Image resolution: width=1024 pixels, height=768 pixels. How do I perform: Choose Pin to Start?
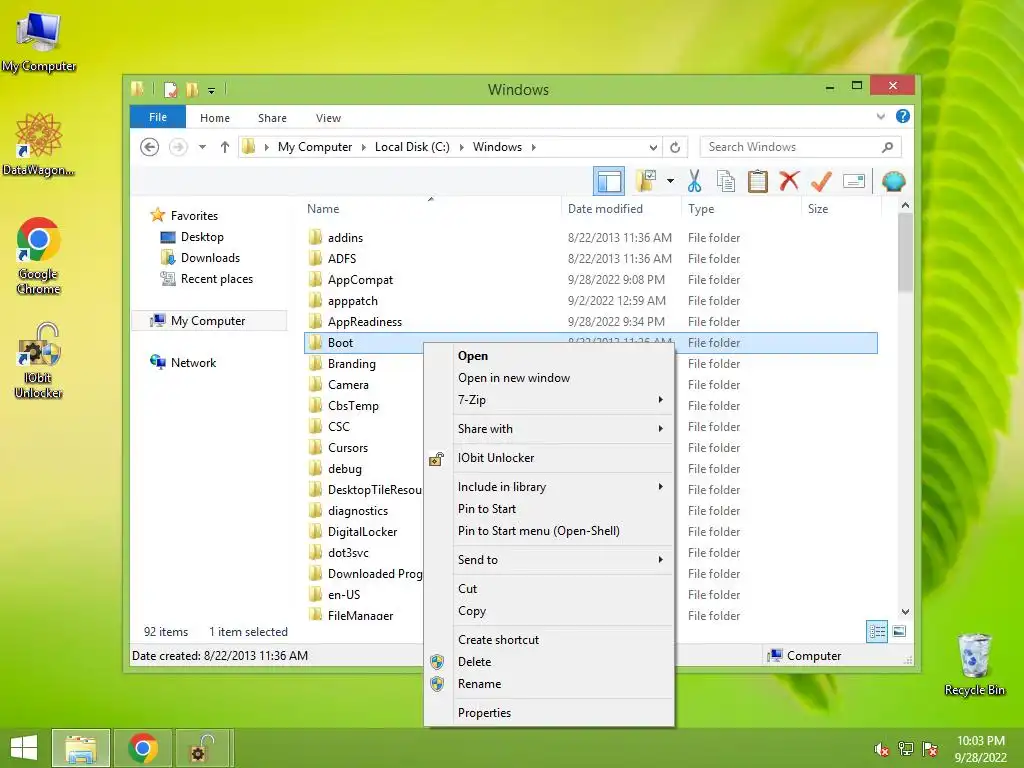click(x=549, y=509)
